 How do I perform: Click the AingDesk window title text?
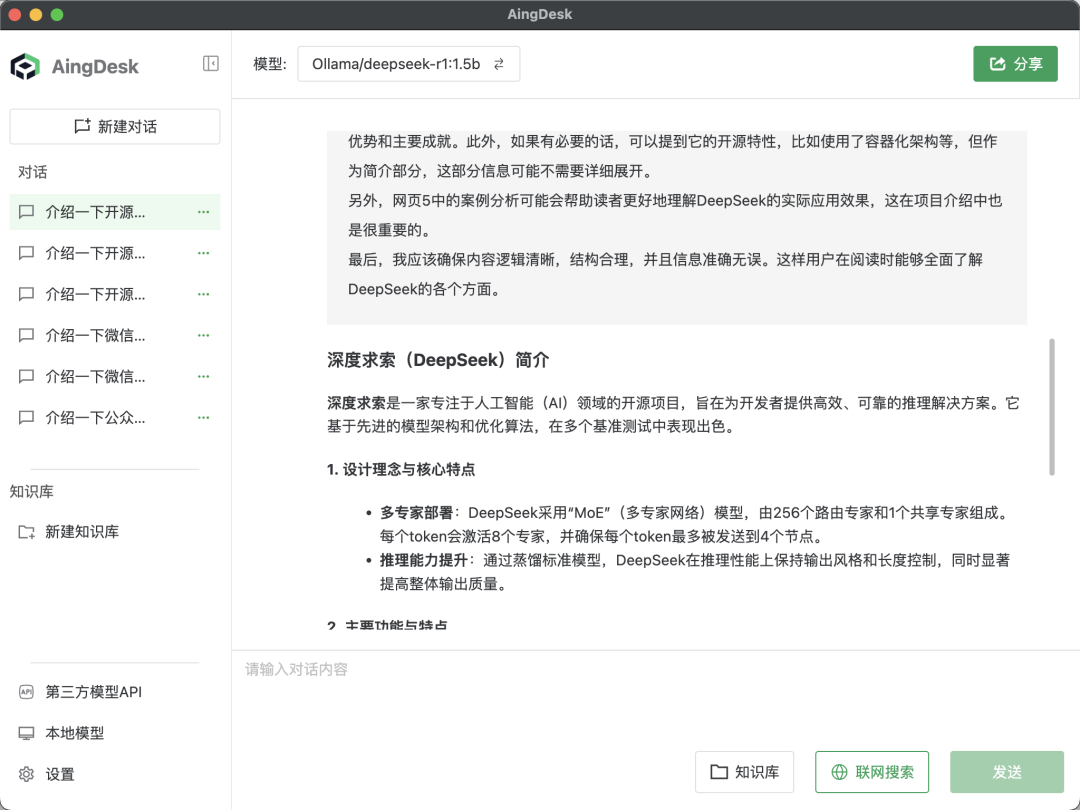pos(540,14)
